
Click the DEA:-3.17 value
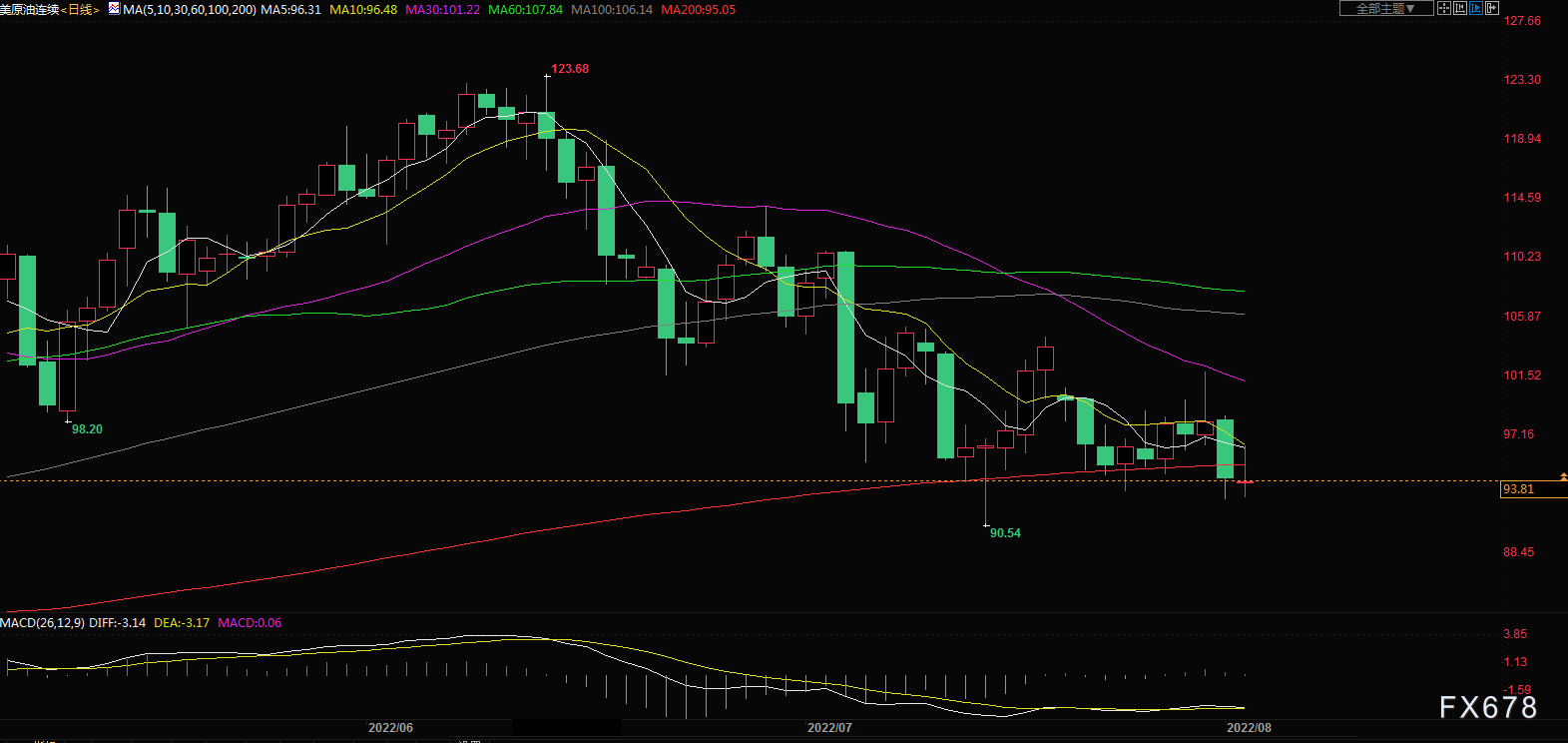(182, 623)
